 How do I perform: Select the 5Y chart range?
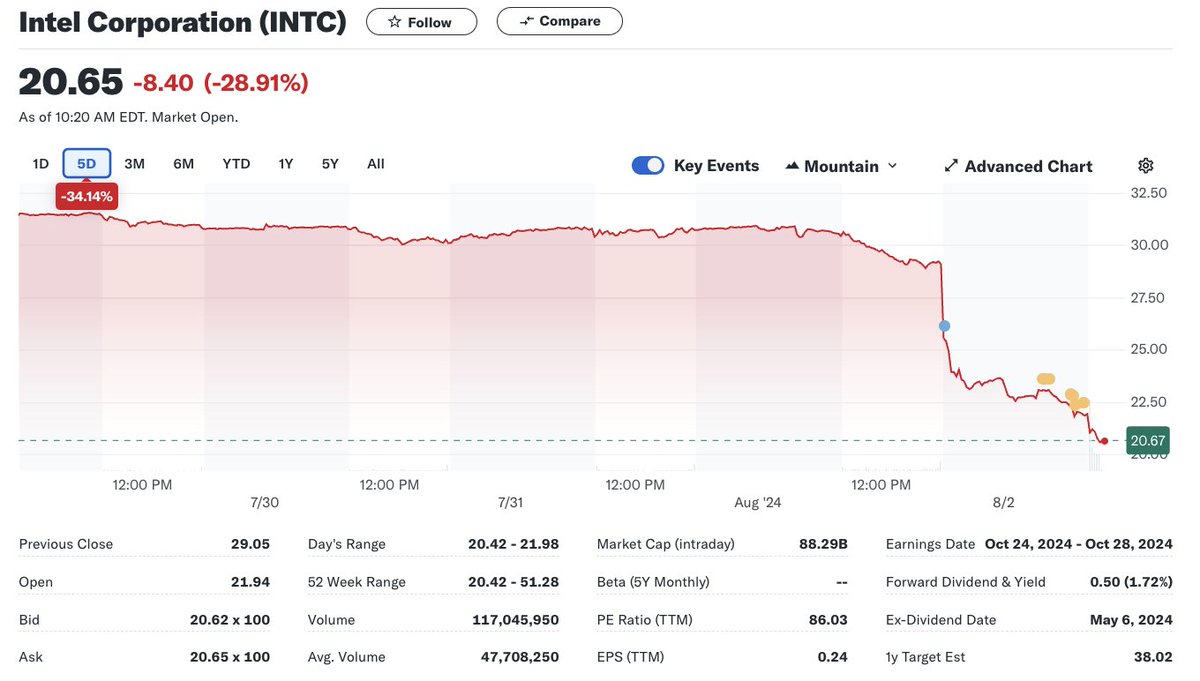(330, 164)
